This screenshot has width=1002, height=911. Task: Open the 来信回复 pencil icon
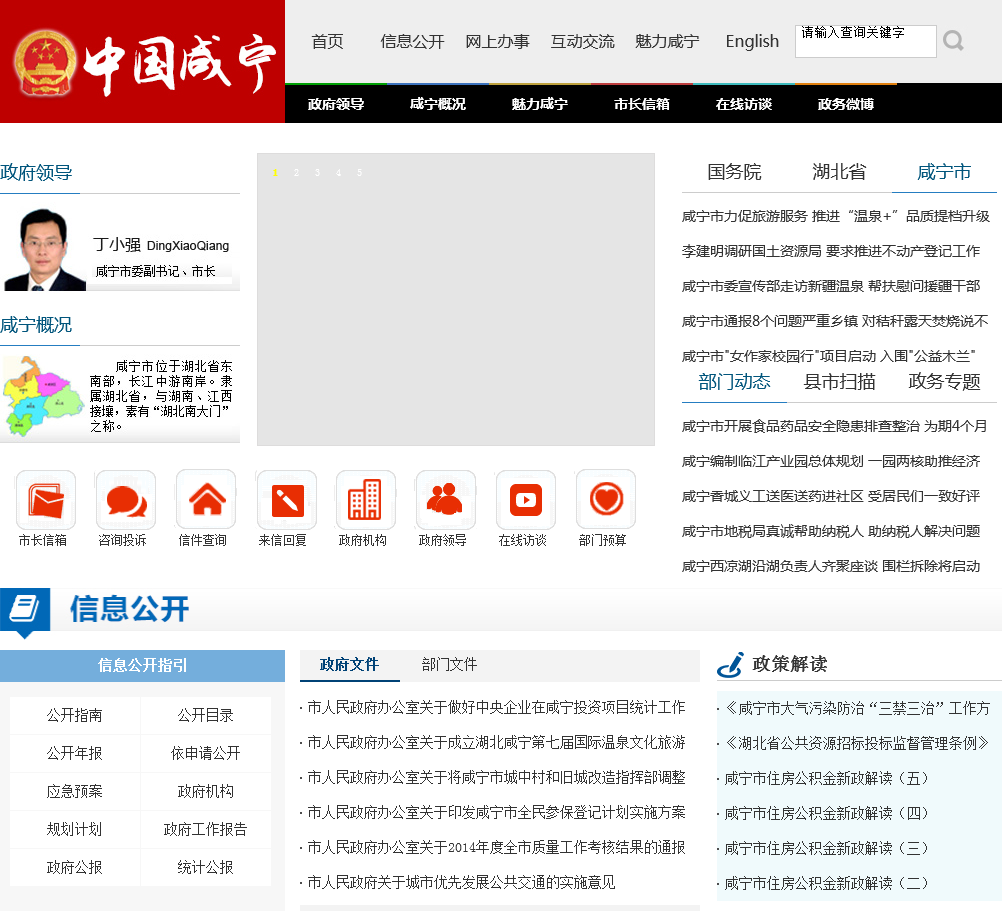click(286, 500)
